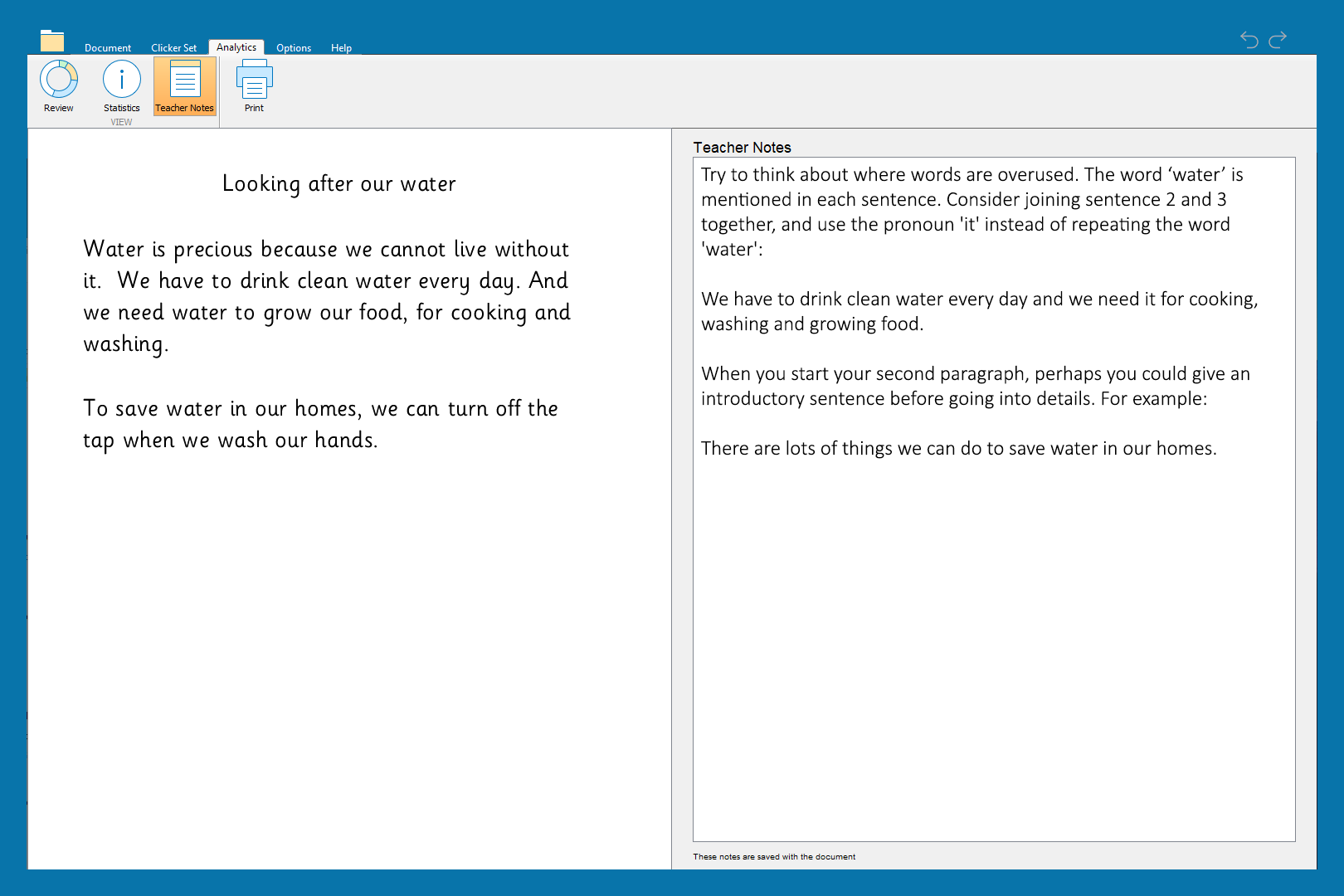Click the title 'Looking after our water'
This screenshot has height=896, width=1344.
click(x=338, y=183)
